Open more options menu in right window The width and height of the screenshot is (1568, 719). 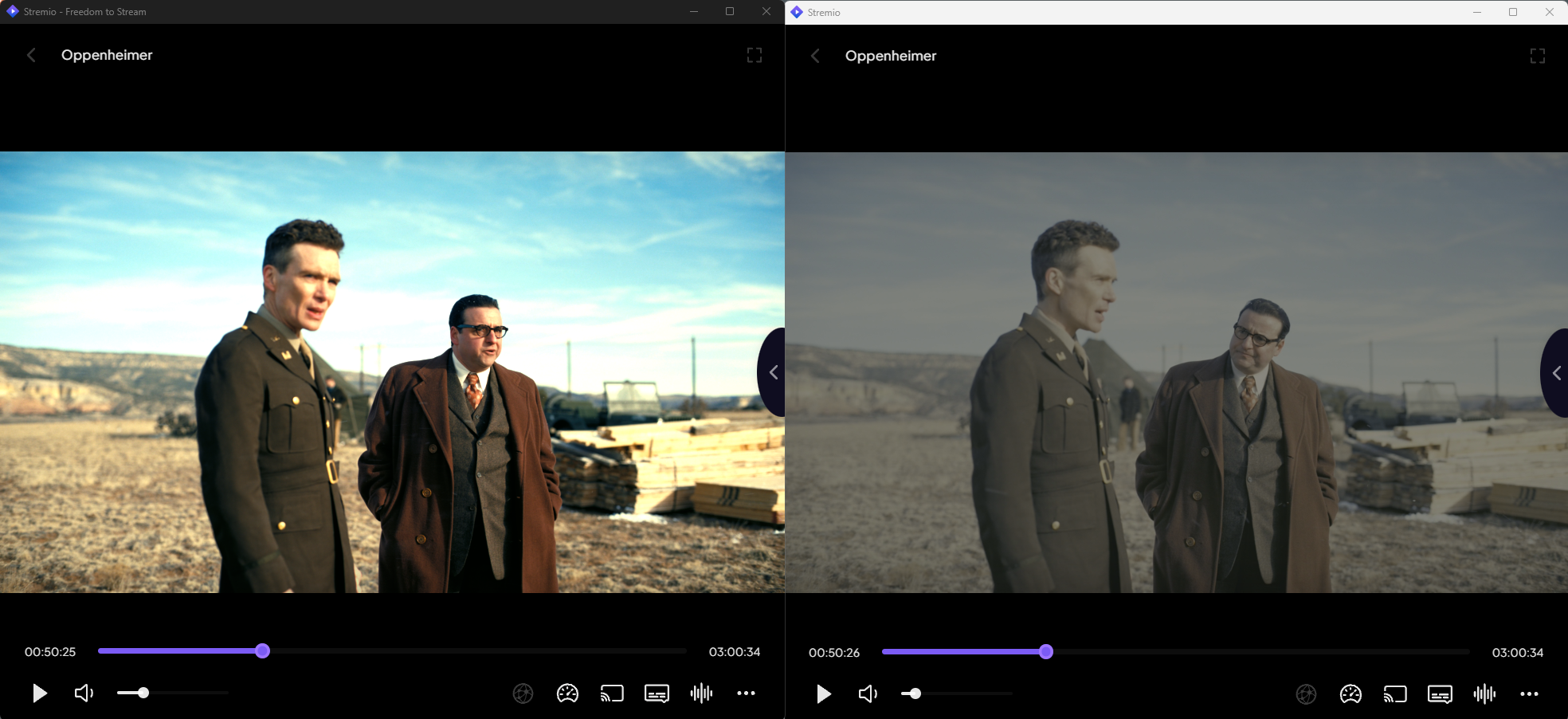pos(1529,694)
